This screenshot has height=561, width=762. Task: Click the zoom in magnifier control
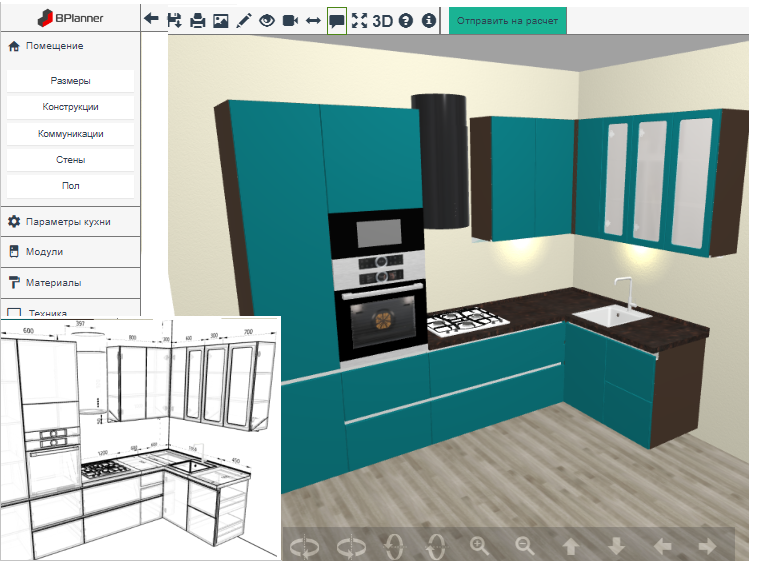tap(480, 546)
